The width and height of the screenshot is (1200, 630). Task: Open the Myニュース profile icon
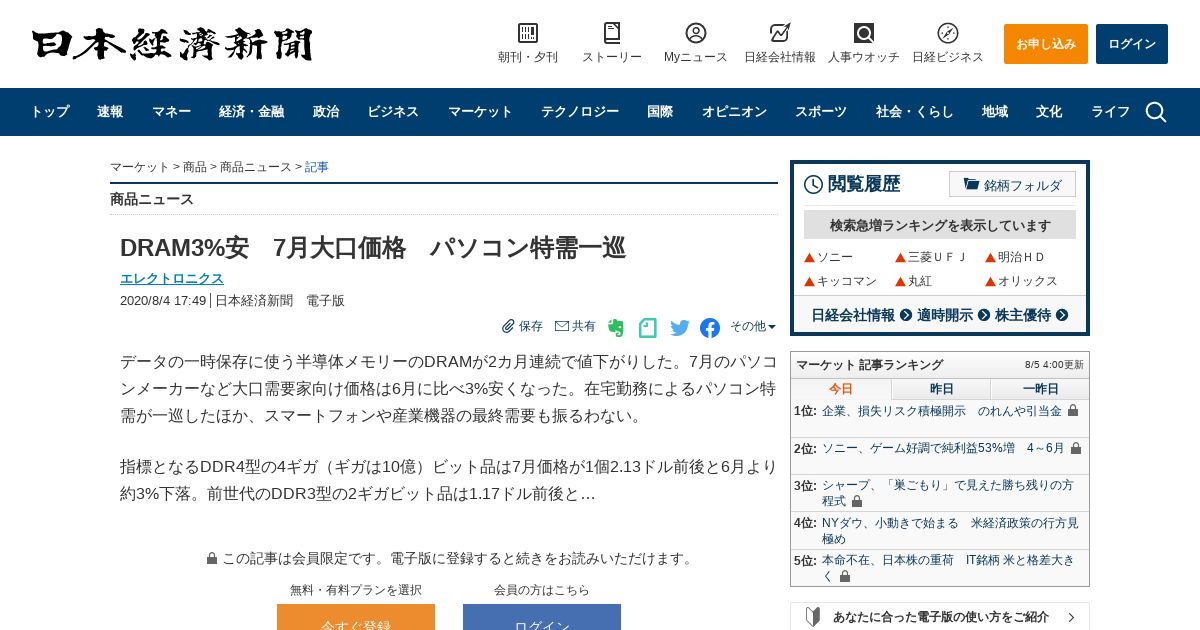point(696,33)
